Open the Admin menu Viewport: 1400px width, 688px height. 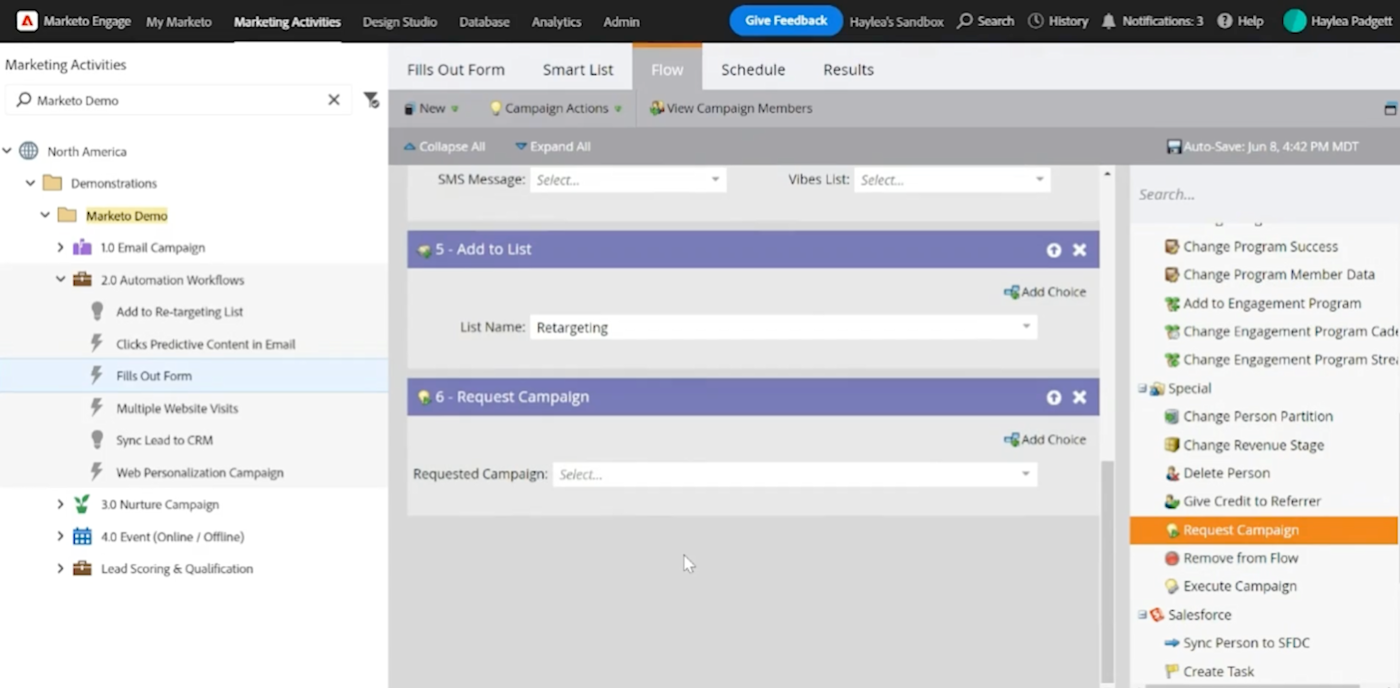(622, 21)
